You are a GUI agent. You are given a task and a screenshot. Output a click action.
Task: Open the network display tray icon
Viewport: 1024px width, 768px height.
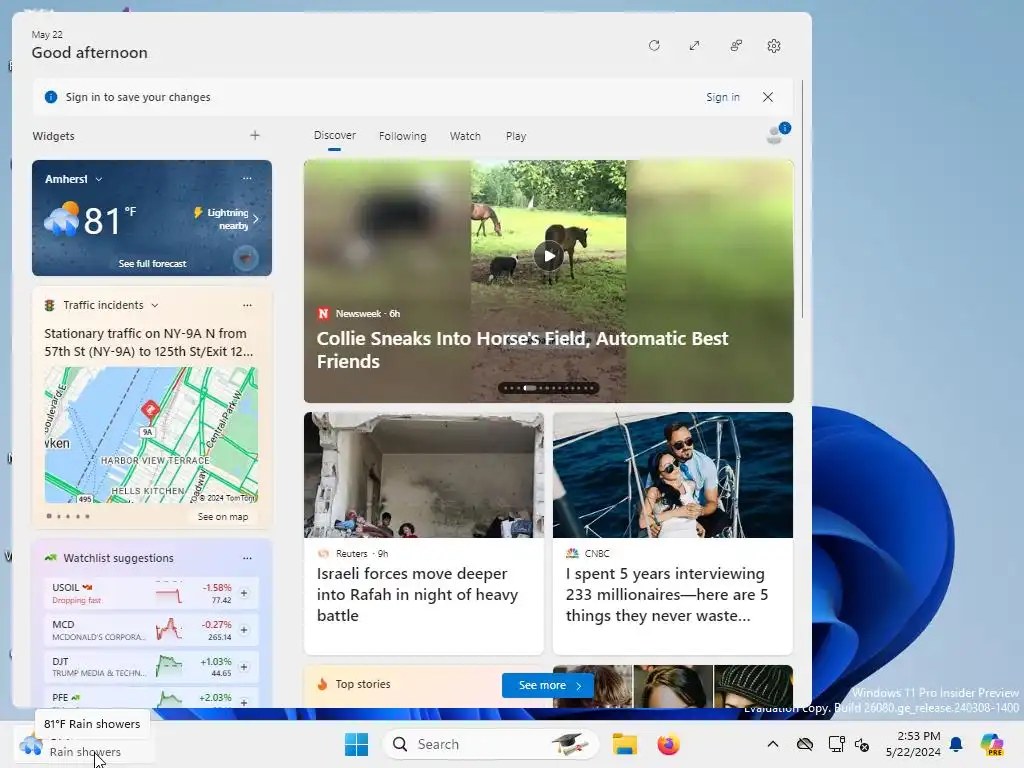(836, 744)
